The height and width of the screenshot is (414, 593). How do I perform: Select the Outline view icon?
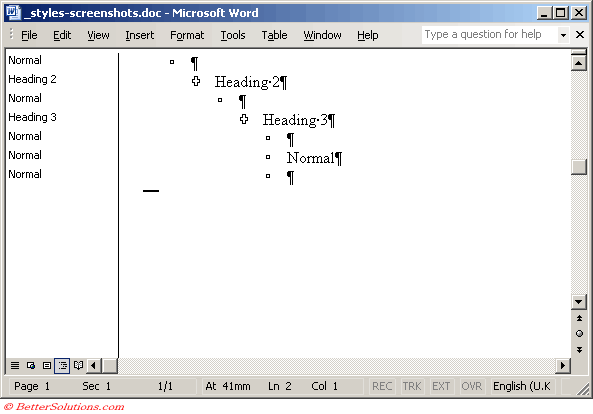point(62,366)
